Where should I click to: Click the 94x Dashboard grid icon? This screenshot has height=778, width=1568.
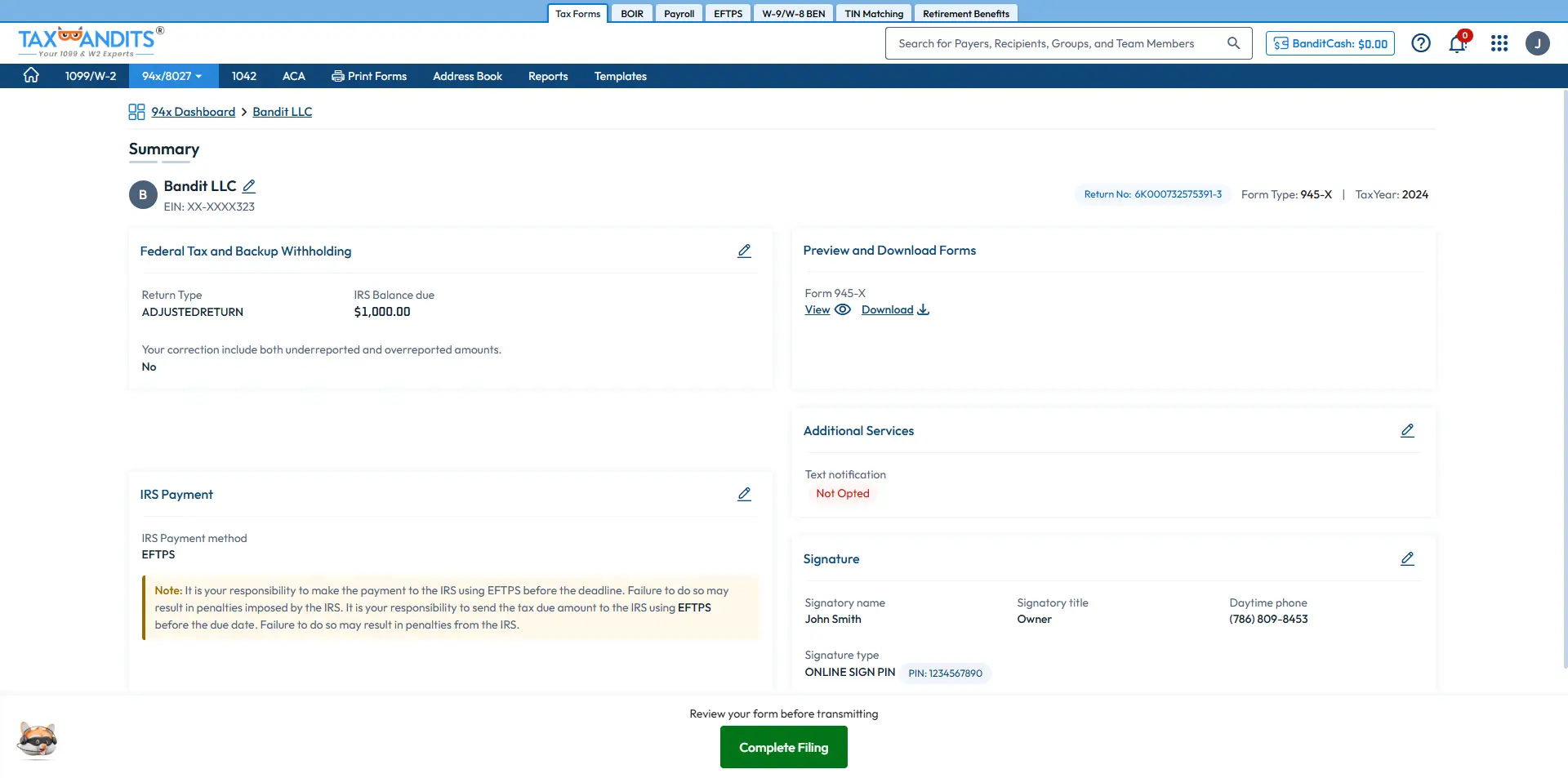tap(136, 112)
